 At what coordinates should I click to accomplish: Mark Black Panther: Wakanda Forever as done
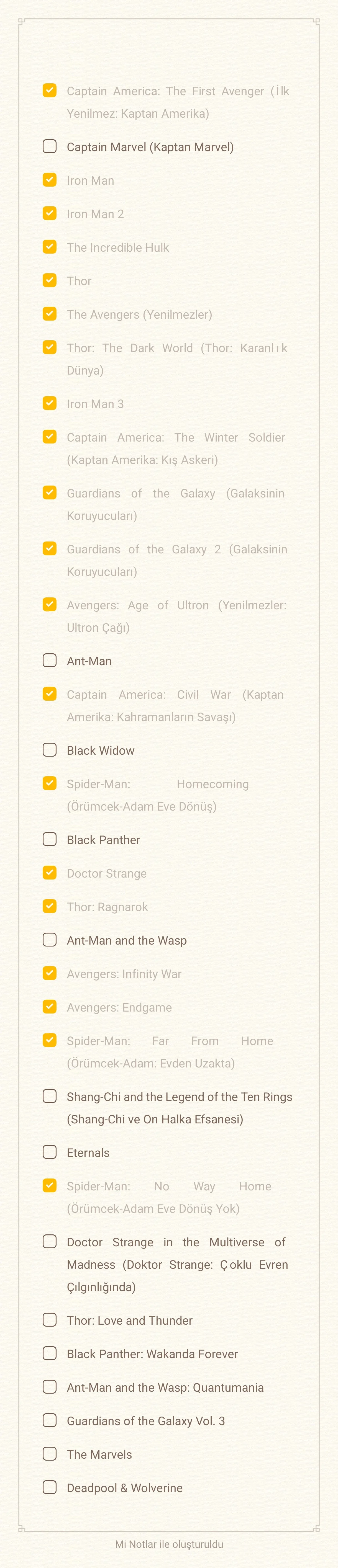[x=50, y=1353]
